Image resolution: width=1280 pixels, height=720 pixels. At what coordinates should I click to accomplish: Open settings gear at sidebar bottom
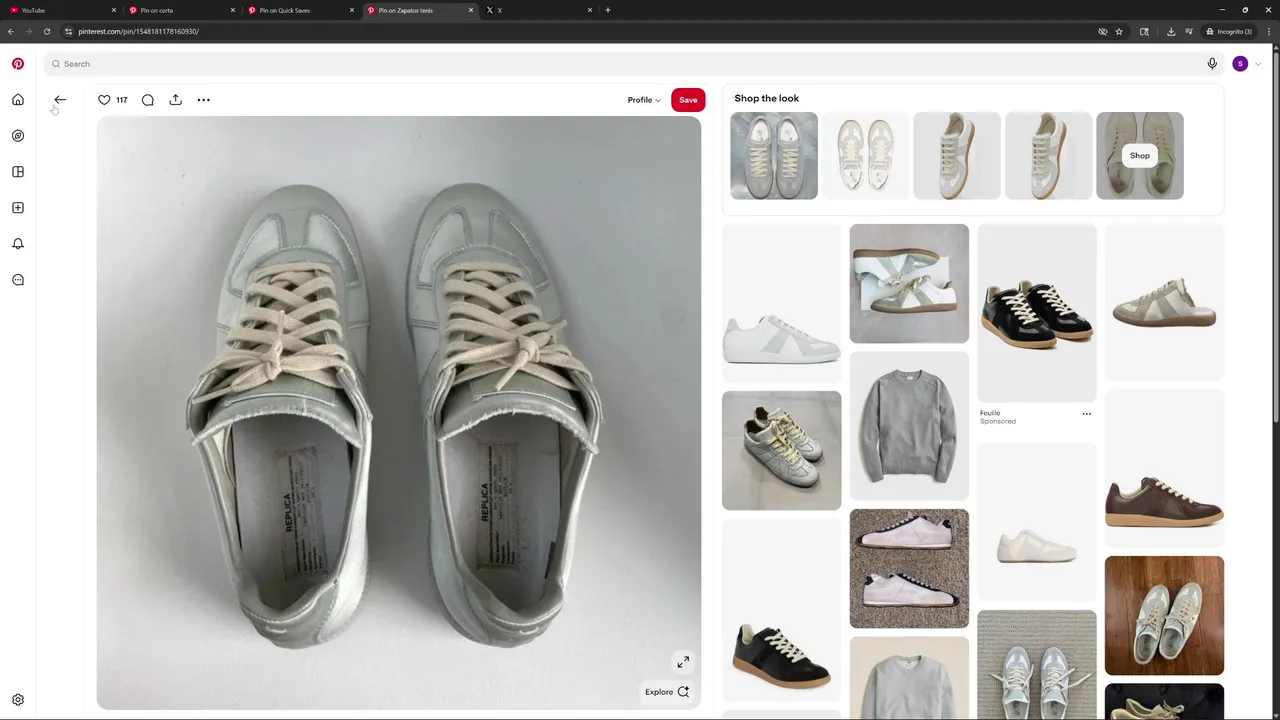[18, 700]
